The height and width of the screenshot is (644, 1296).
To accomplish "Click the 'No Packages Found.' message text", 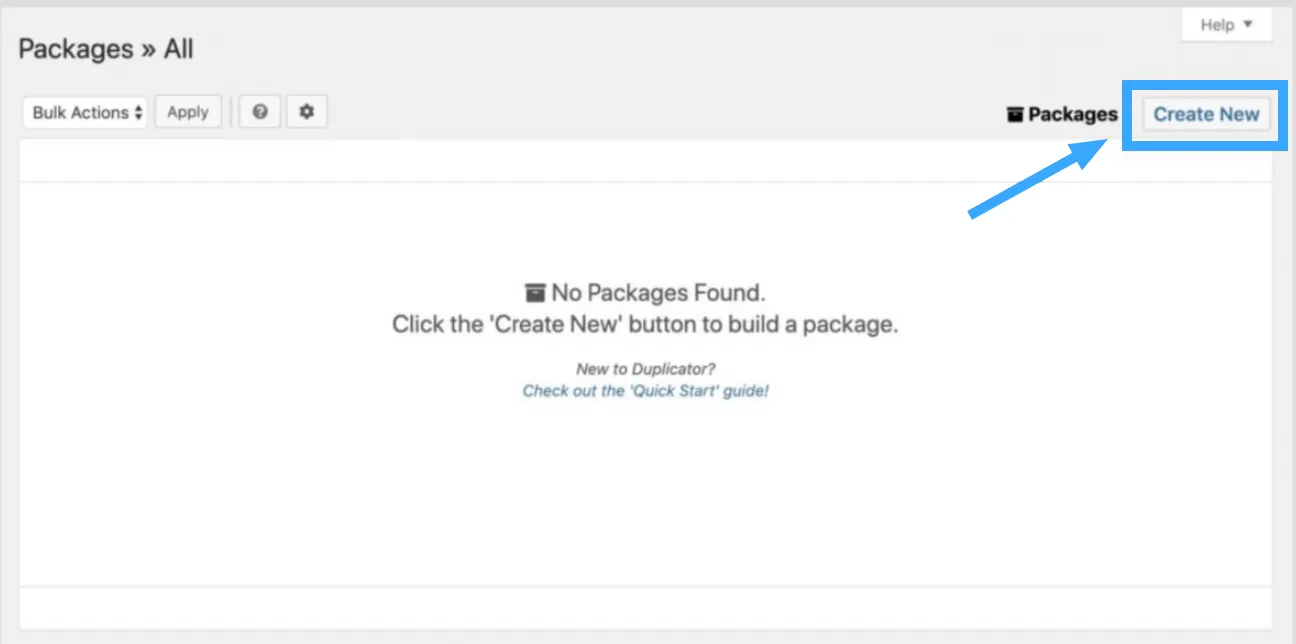I will (658, 293).
